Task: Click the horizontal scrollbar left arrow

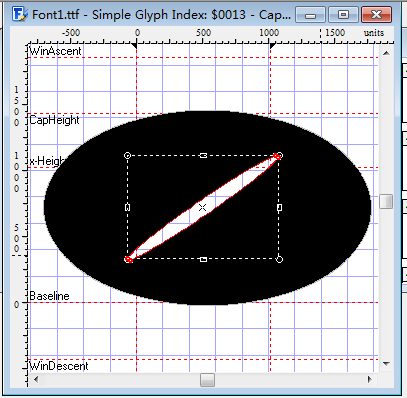Action: tap(36, 379)
